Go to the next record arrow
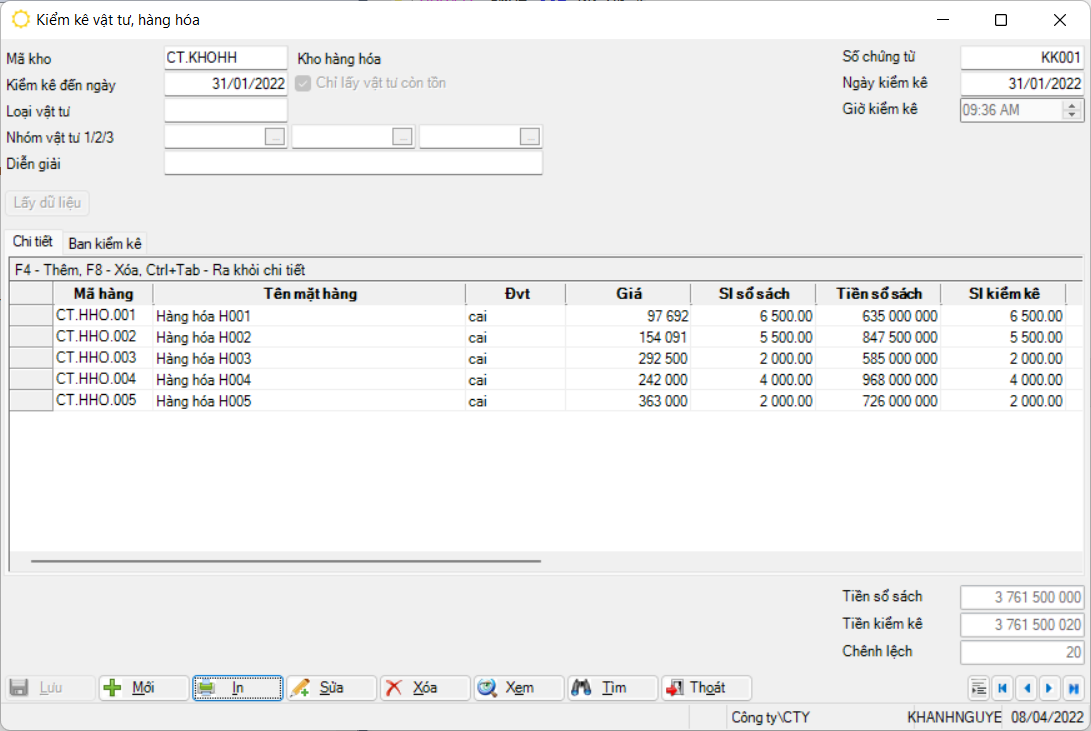The image size is (1091, 731). pos(1049,688)
